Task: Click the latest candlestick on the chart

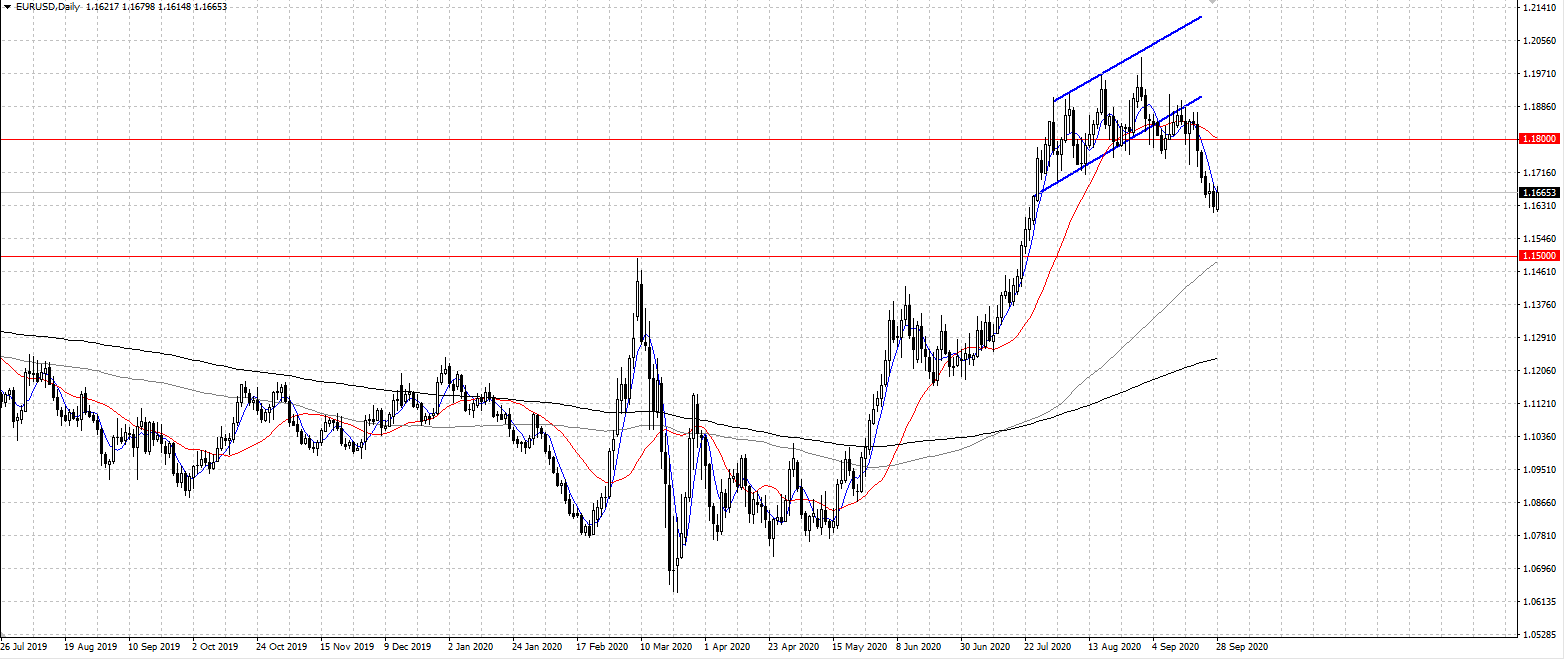Action: (1217, 200)
